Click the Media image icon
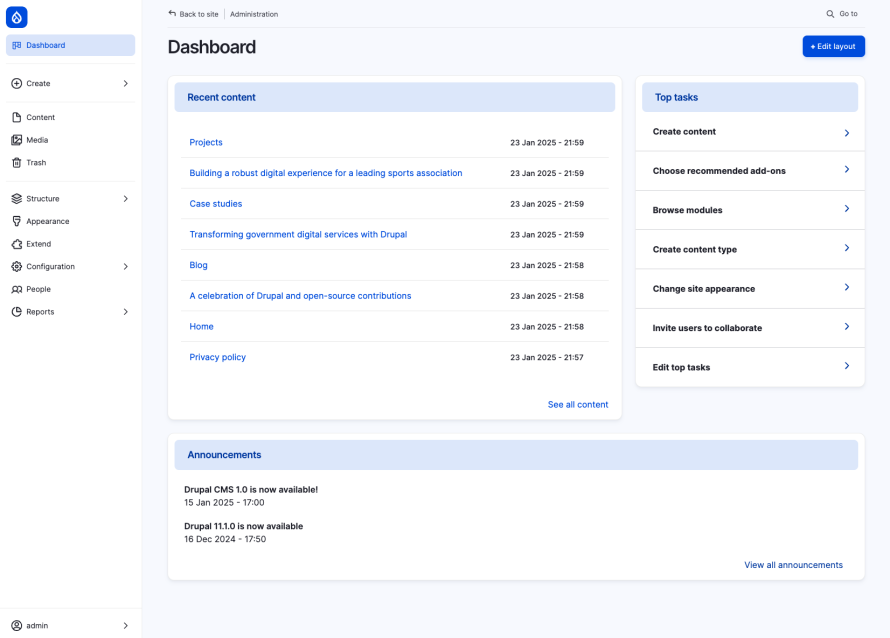This screenshot has width=890, height=638. 16,140
